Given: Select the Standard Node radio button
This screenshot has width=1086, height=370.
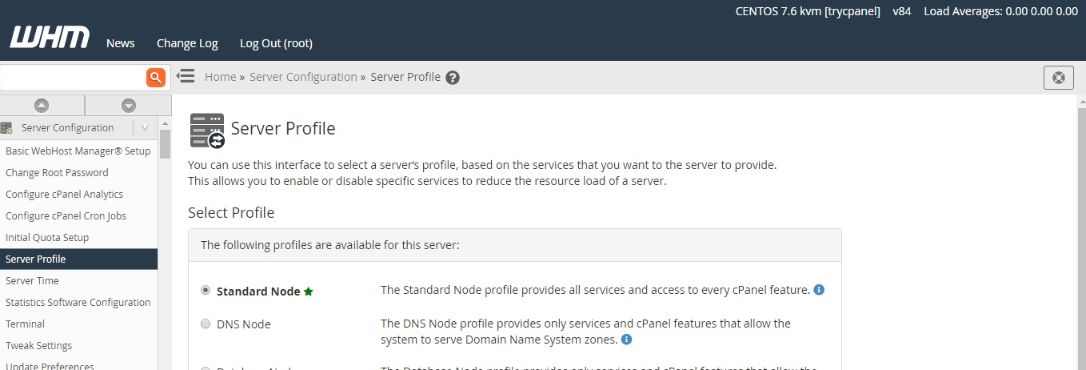Looking at the screenshot, I should (205, 290).
